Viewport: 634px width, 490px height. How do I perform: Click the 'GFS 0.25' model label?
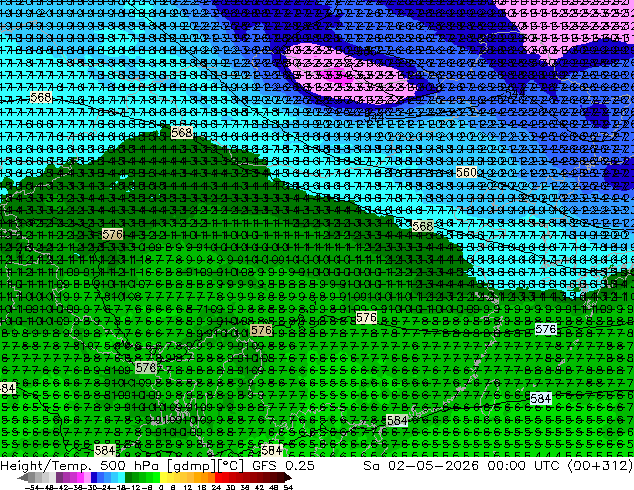tap(283, 466)
